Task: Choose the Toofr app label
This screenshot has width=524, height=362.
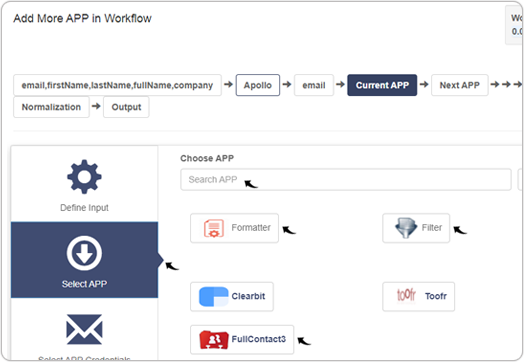Action: point(436,296)
